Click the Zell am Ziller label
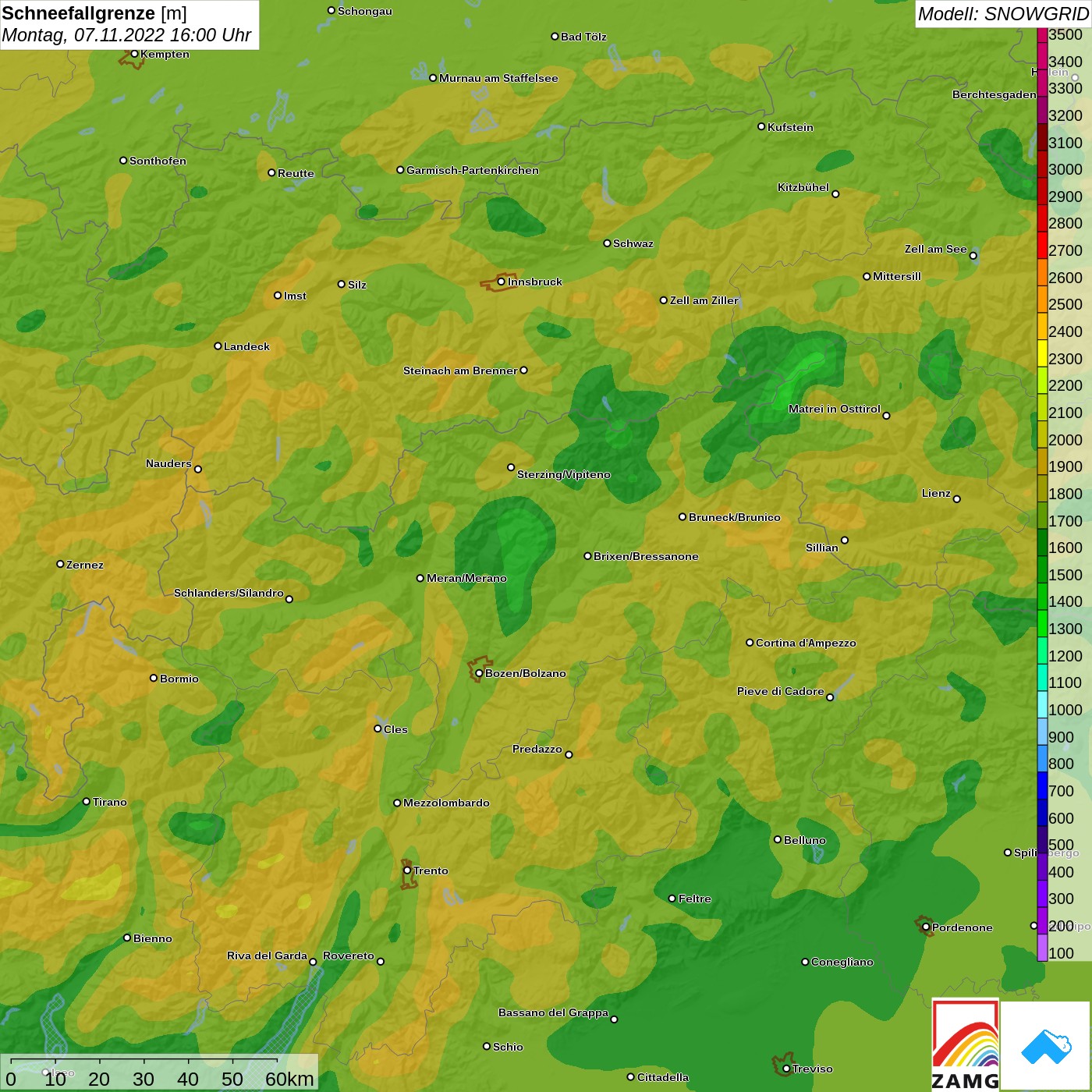This screenshot has width=1092, height=1092. pyautogui.click(x=704, y=300)
